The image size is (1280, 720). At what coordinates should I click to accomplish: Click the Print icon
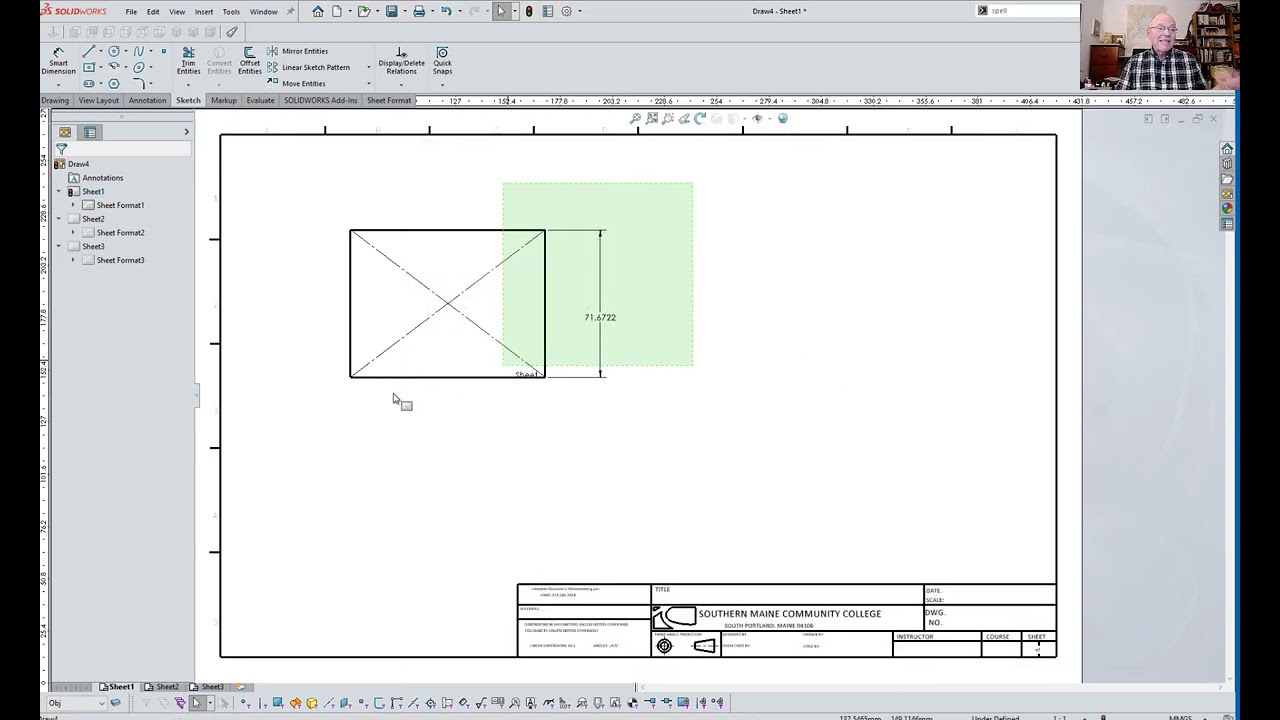[419, 11]
